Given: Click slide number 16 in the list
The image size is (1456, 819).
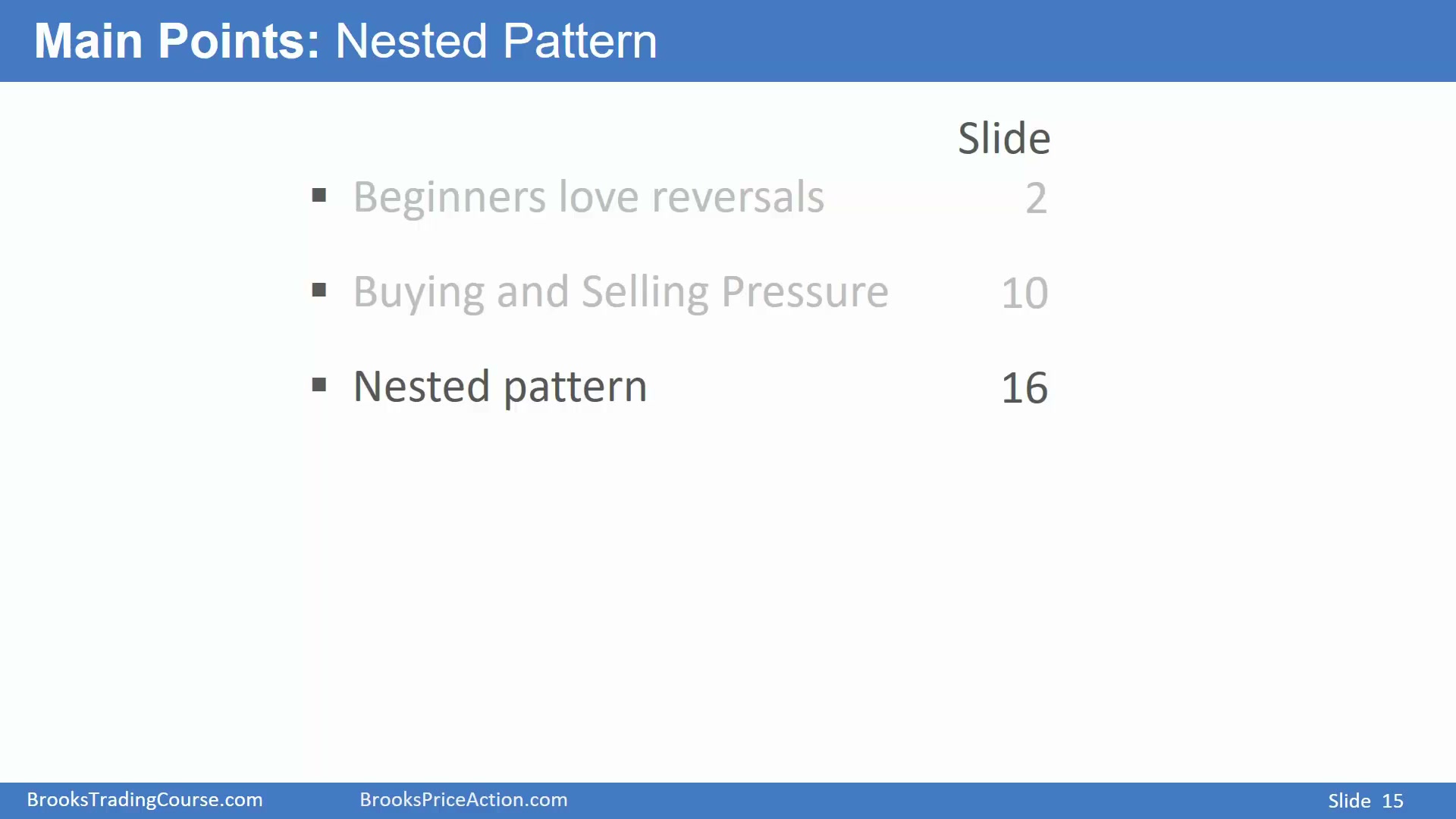Looking at the screenshot, I should pyautogui.click(x=1025, y=388).
